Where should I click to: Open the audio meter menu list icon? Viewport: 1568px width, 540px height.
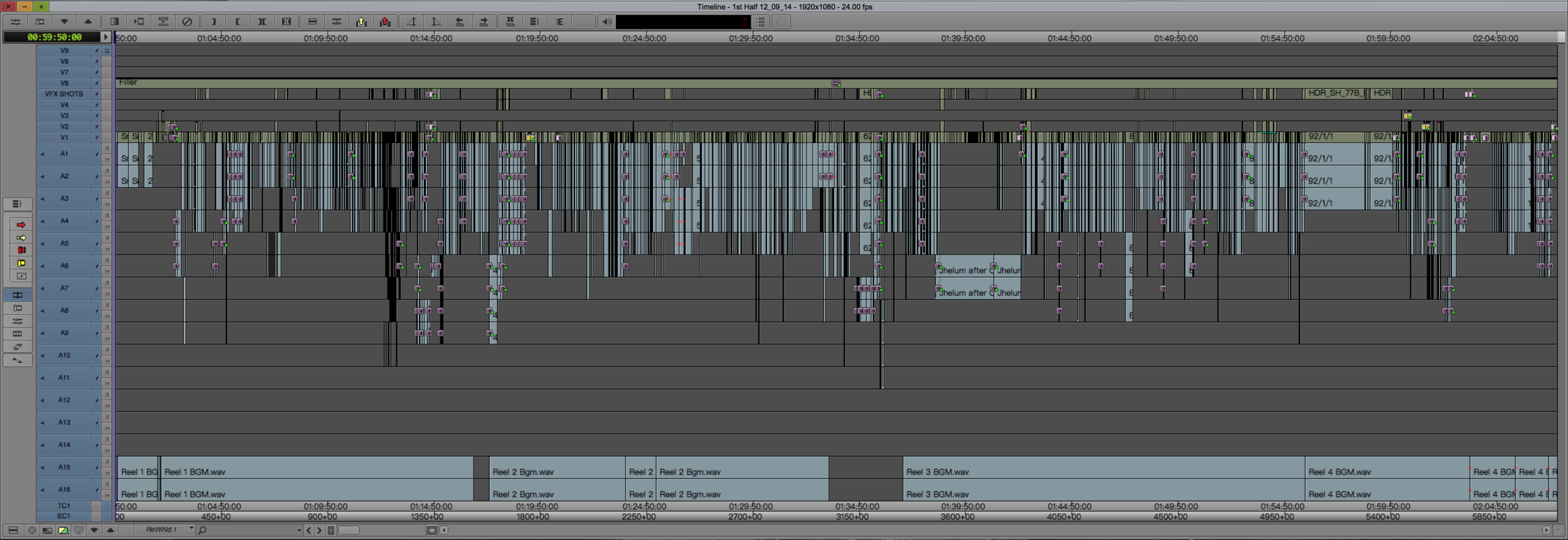[x=761, y=22]
